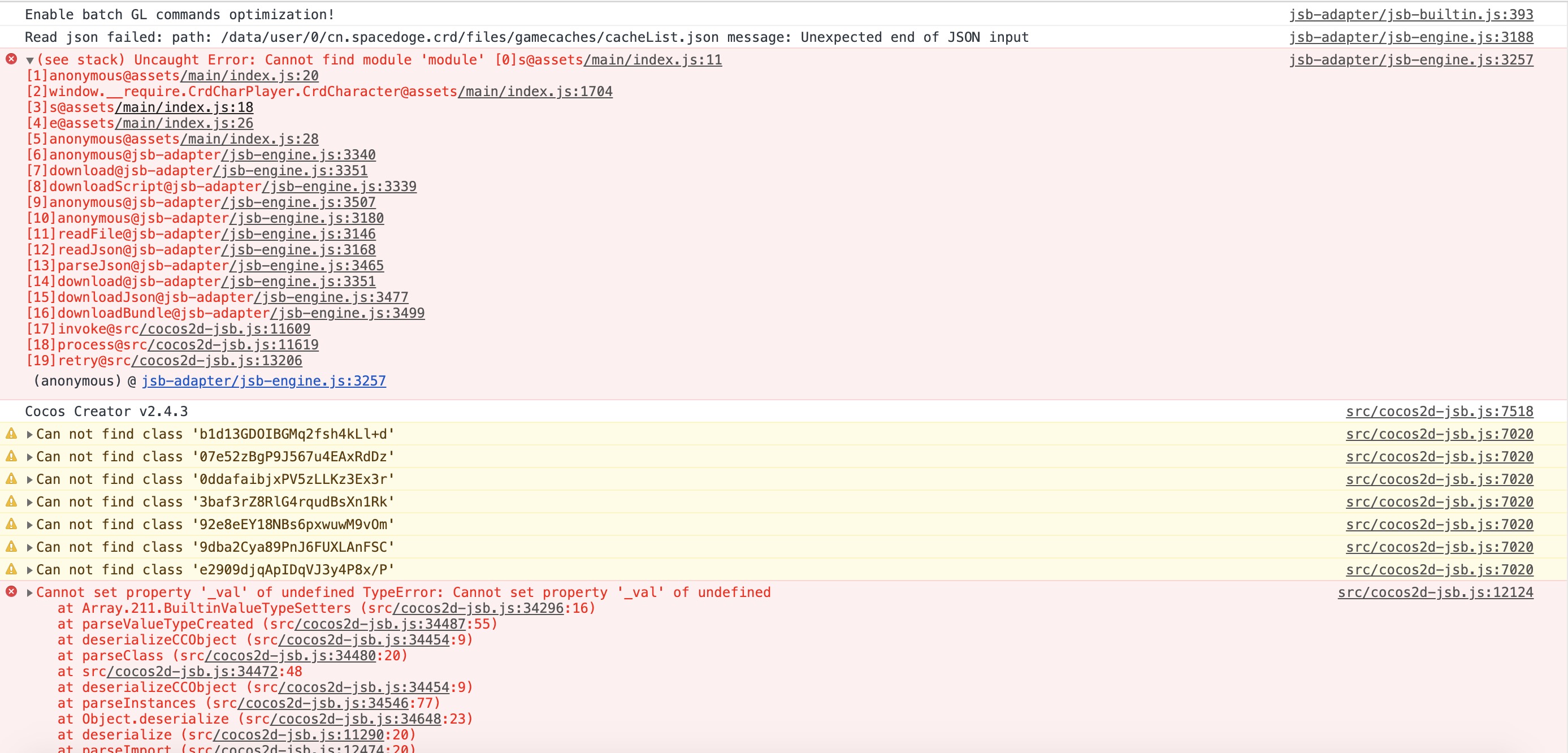Open the src/cocos2d-jsb.js:7518 source link
Viewport: 1568px width, 753px height.
tap(1439, 411)
